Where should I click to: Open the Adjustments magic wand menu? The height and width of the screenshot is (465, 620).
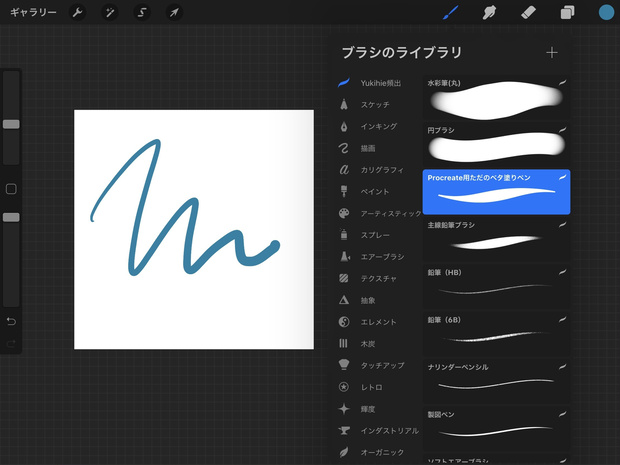tap(110, 13)
